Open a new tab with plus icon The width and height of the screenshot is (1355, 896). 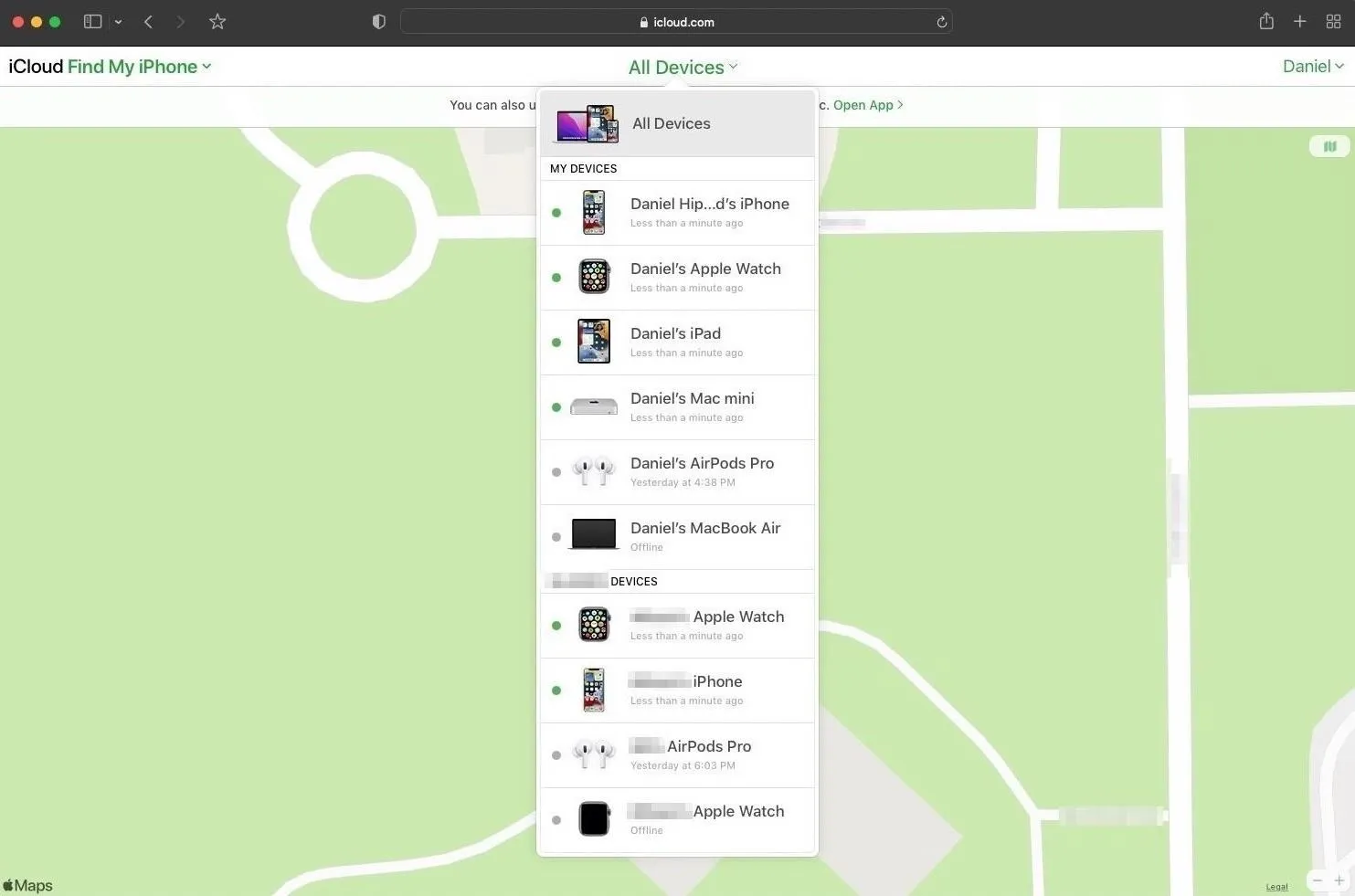click(x=1299, y=21)
